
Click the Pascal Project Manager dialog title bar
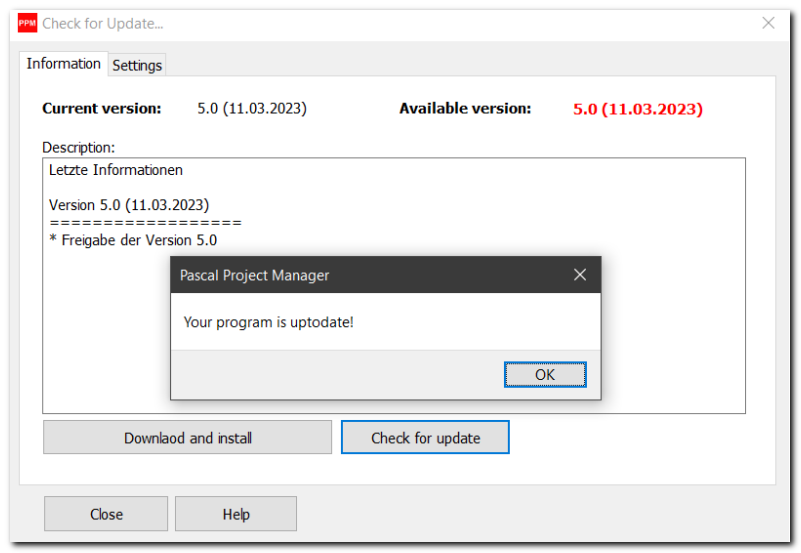coord(350,275)
